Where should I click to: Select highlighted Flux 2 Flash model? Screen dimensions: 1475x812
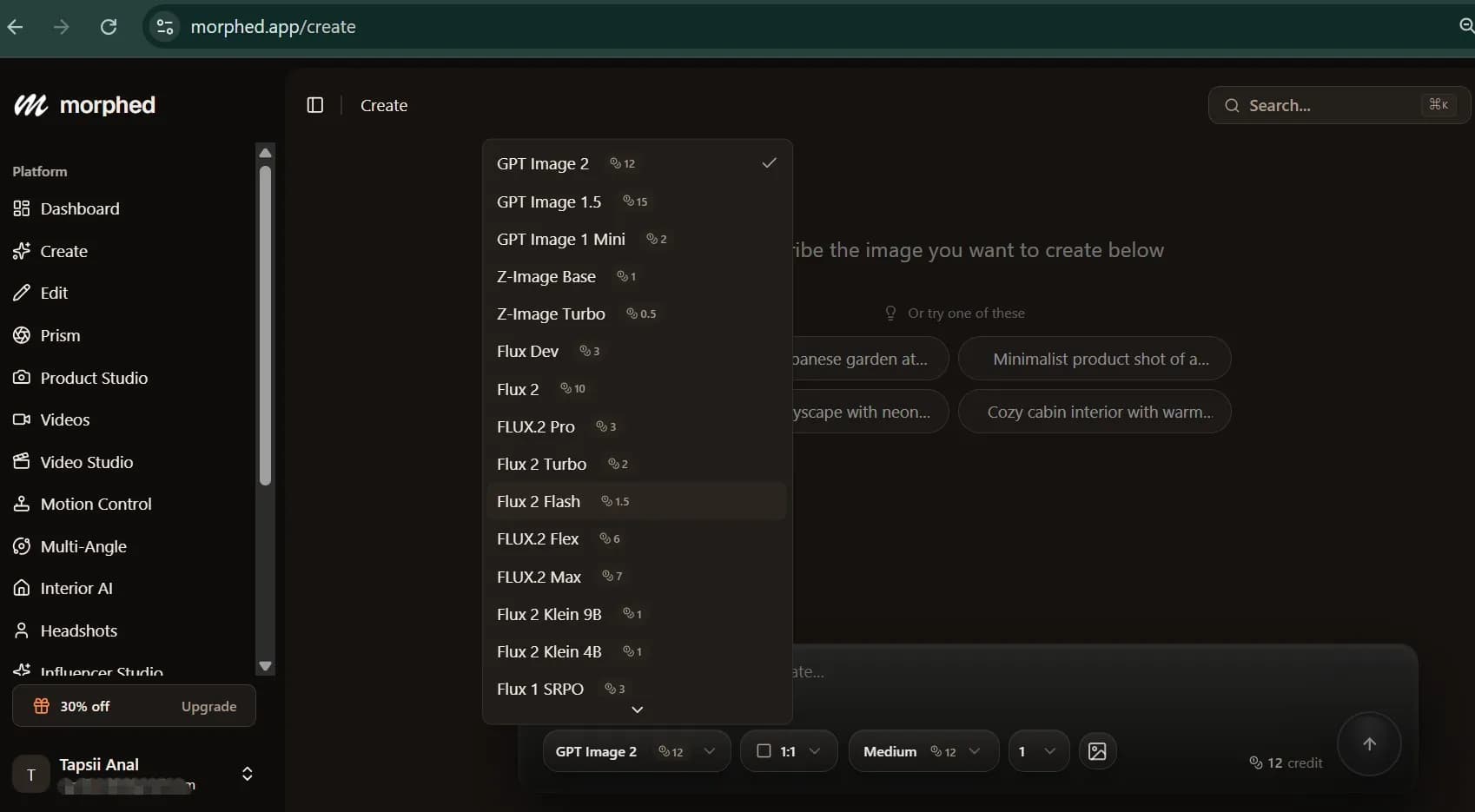[637, 501]
